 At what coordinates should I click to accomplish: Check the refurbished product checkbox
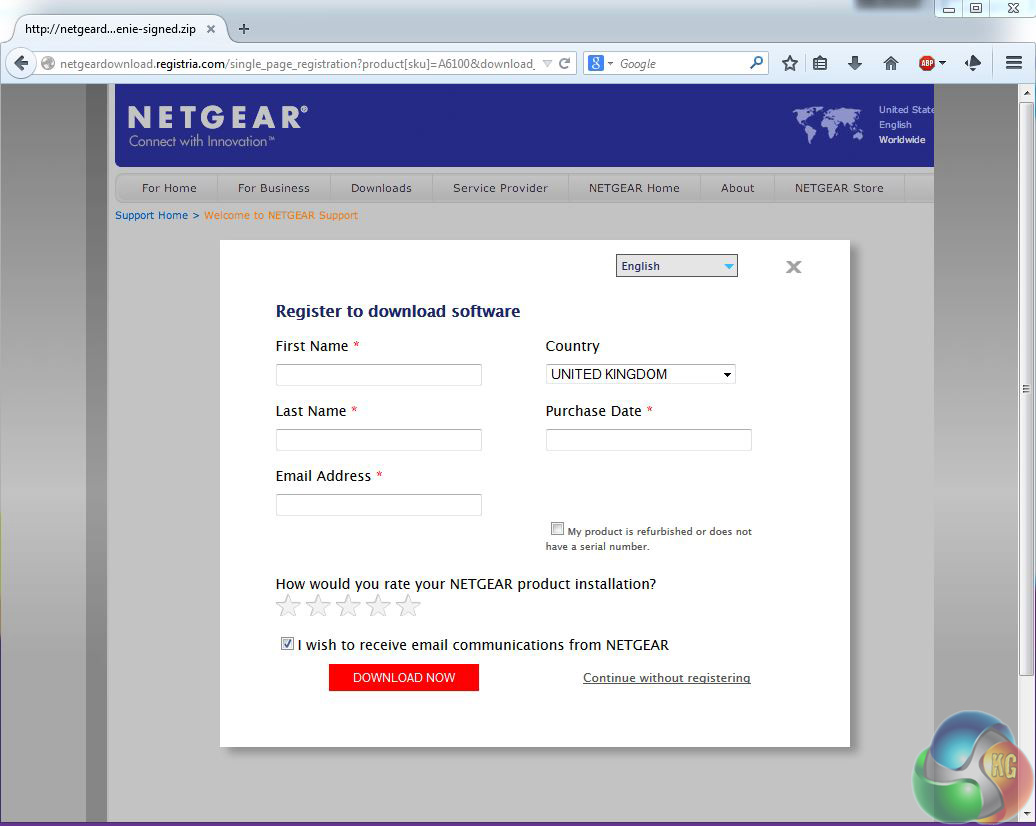pyautogui.click(x=557, y=529)
